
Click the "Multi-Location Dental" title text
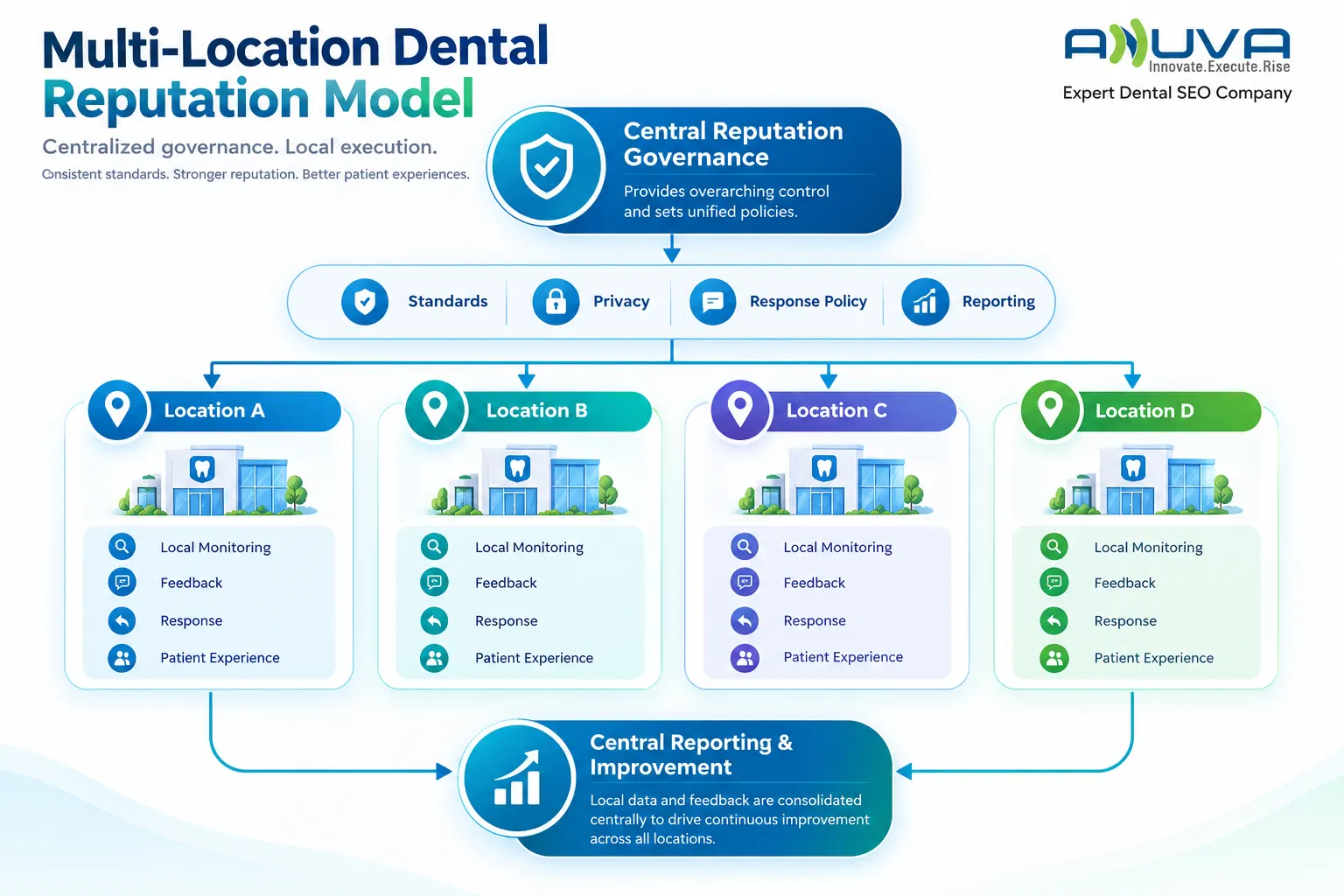point(296,48)
